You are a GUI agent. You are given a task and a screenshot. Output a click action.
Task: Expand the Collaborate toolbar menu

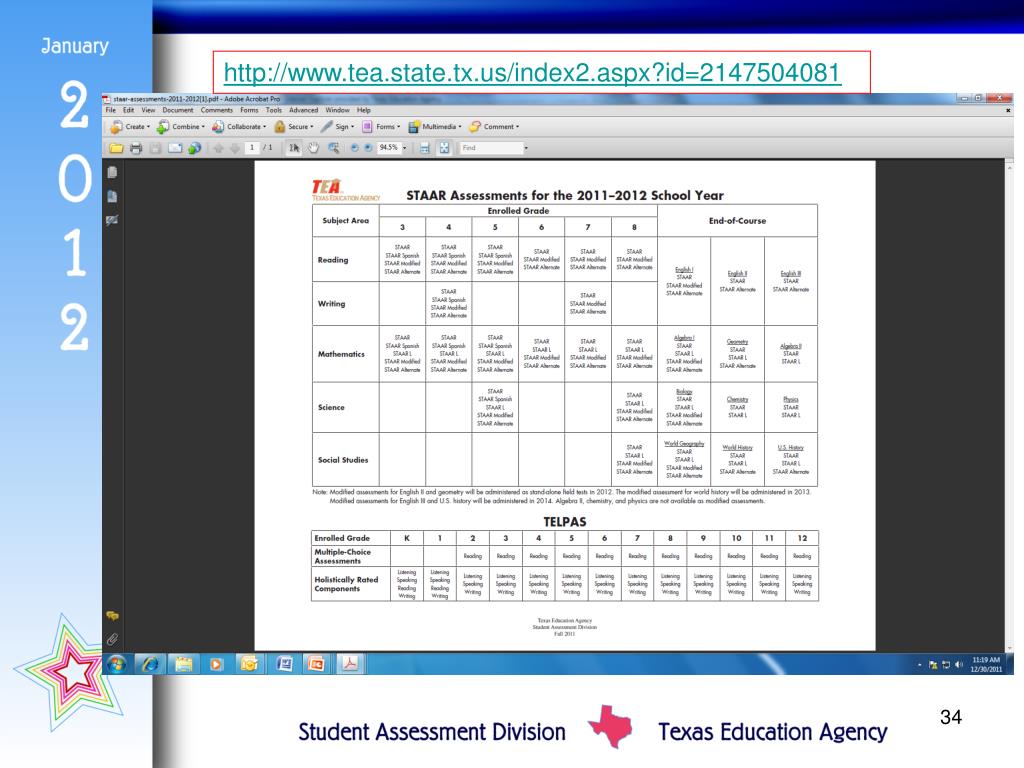pyautogui.click(x=238, y=127)
